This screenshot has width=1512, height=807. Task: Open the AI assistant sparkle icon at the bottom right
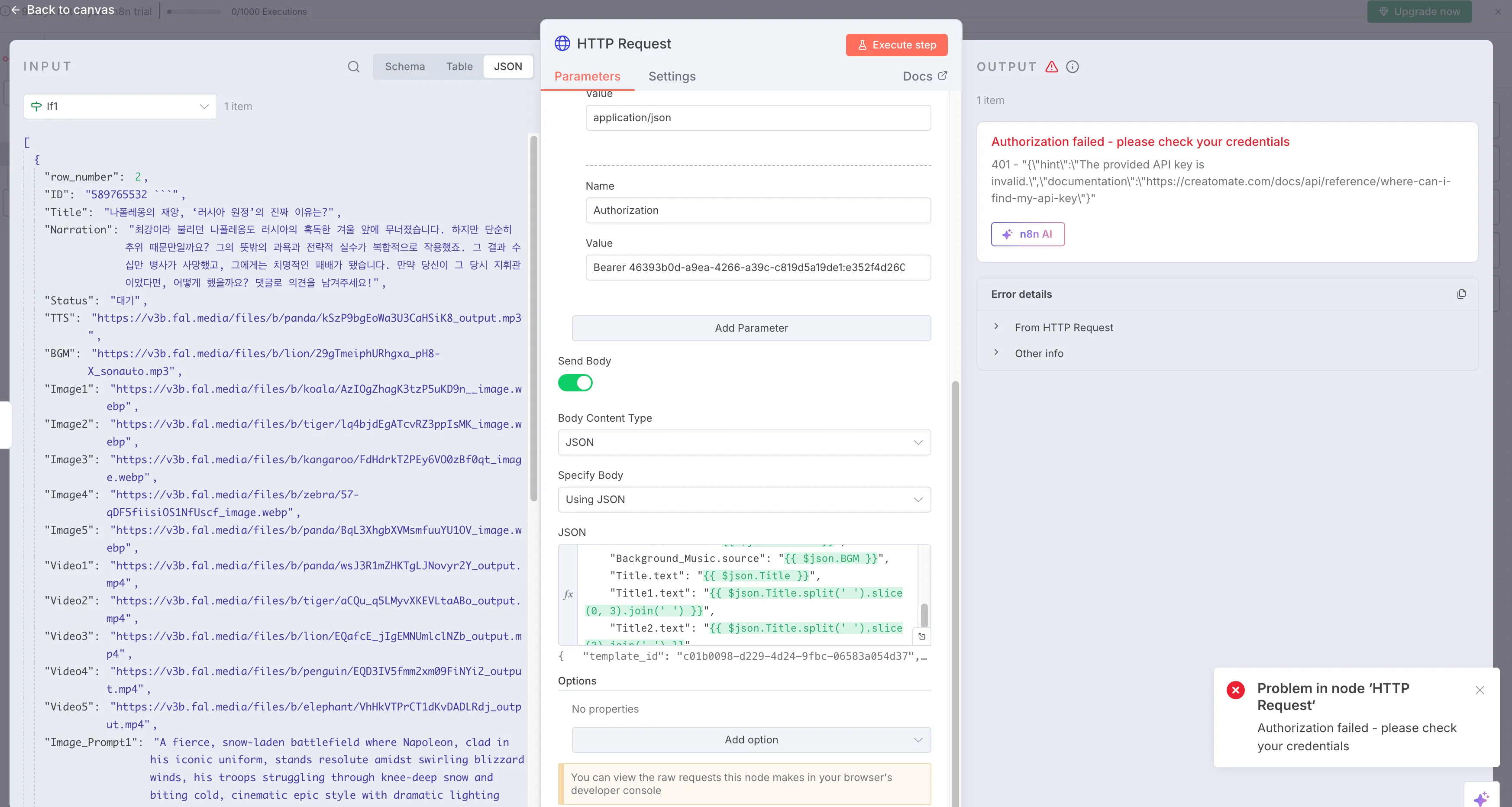pyautogui.click(x=1481, y=797)
